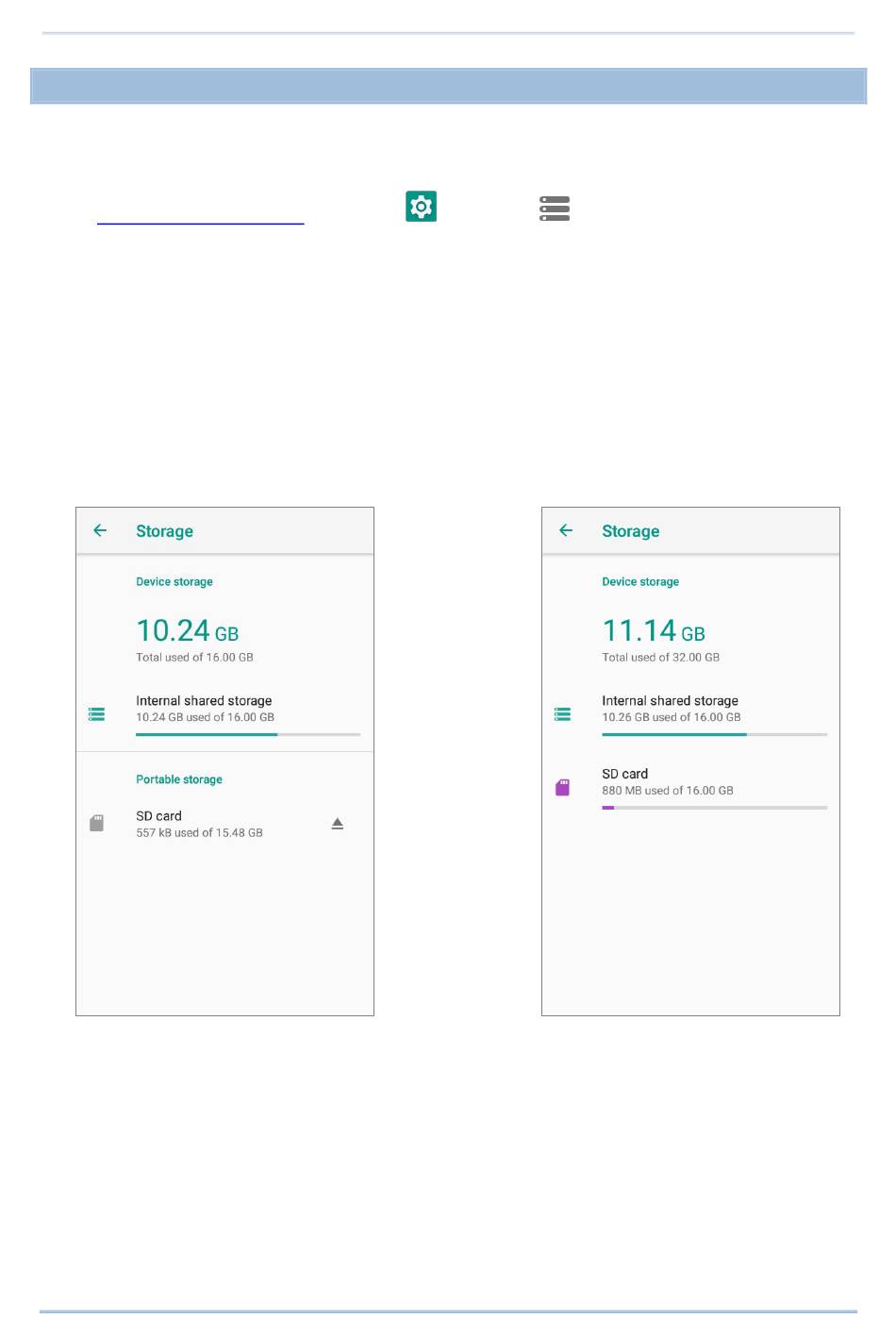
Task: Tap the purple SD card icon
Action: click(x=562, y=787)
